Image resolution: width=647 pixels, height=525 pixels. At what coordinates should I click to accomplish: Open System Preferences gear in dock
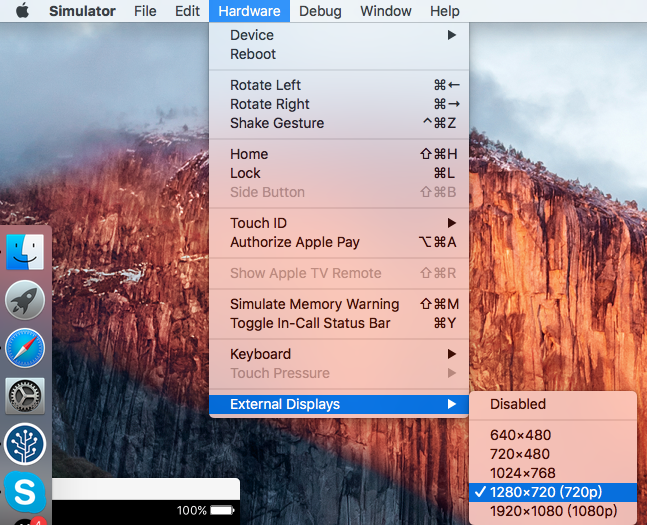point(25,396)
